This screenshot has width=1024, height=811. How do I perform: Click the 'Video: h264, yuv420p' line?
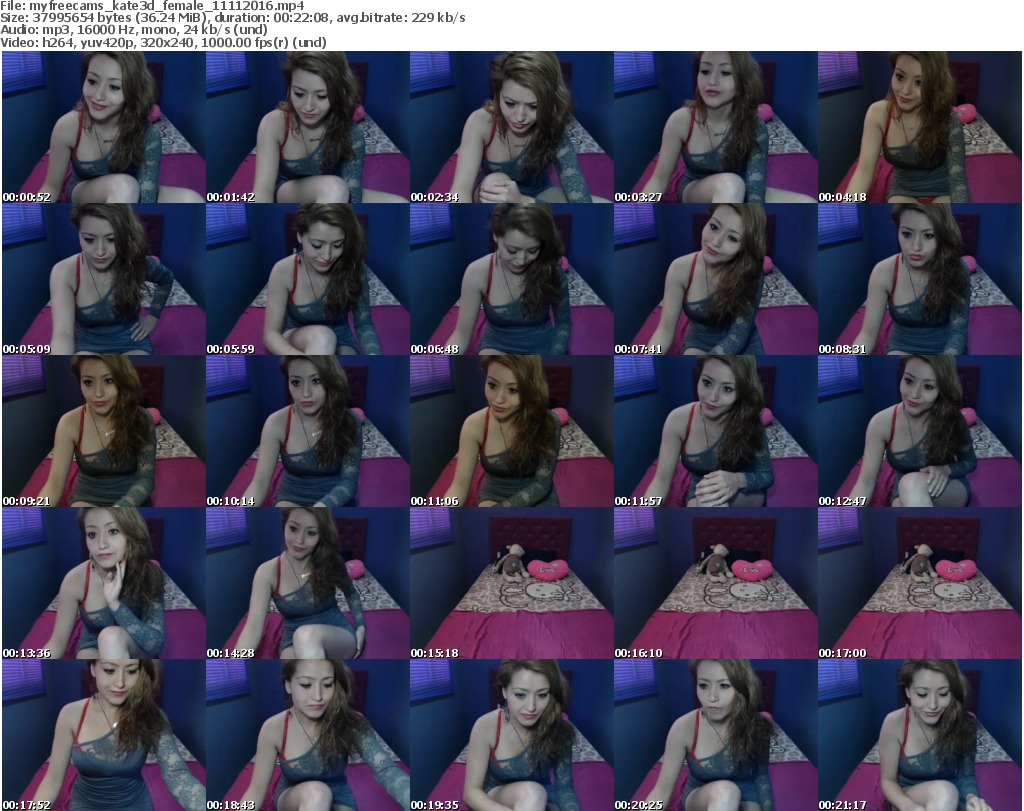(163, 42)
